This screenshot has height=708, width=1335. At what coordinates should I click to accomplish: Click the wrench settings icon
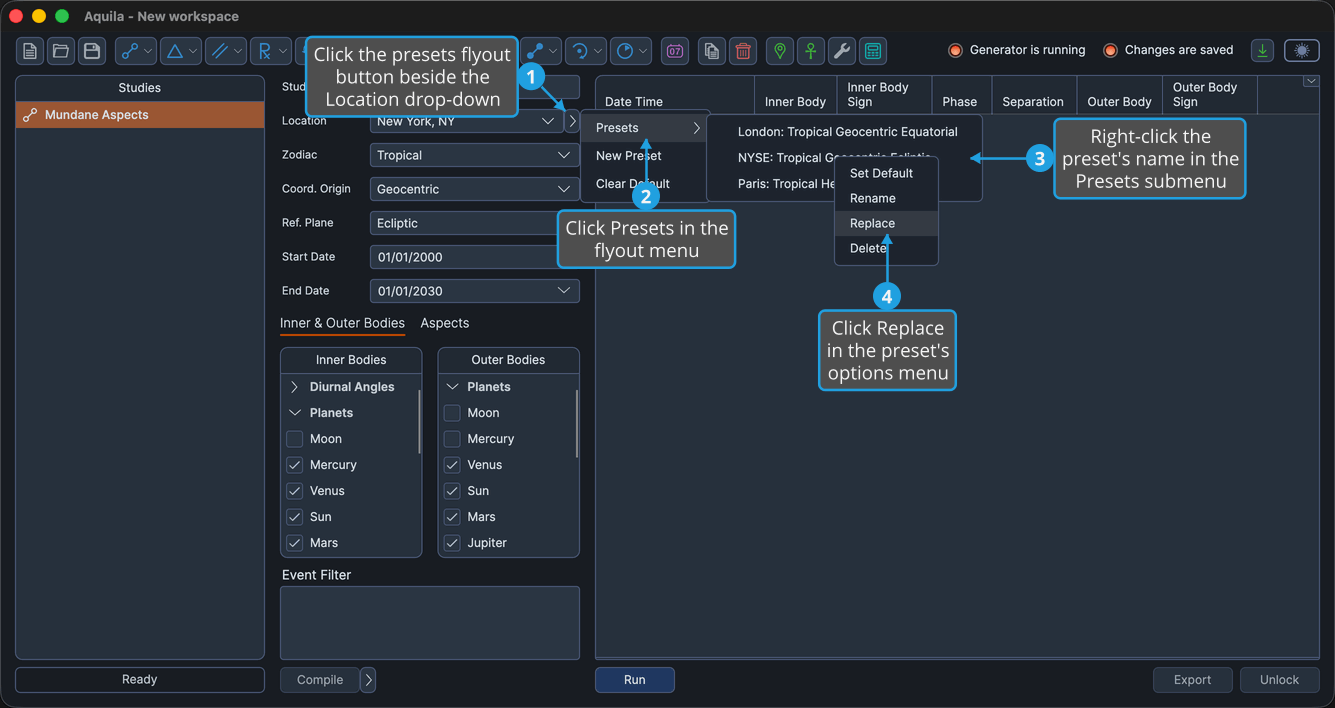(x=842, y=51)
